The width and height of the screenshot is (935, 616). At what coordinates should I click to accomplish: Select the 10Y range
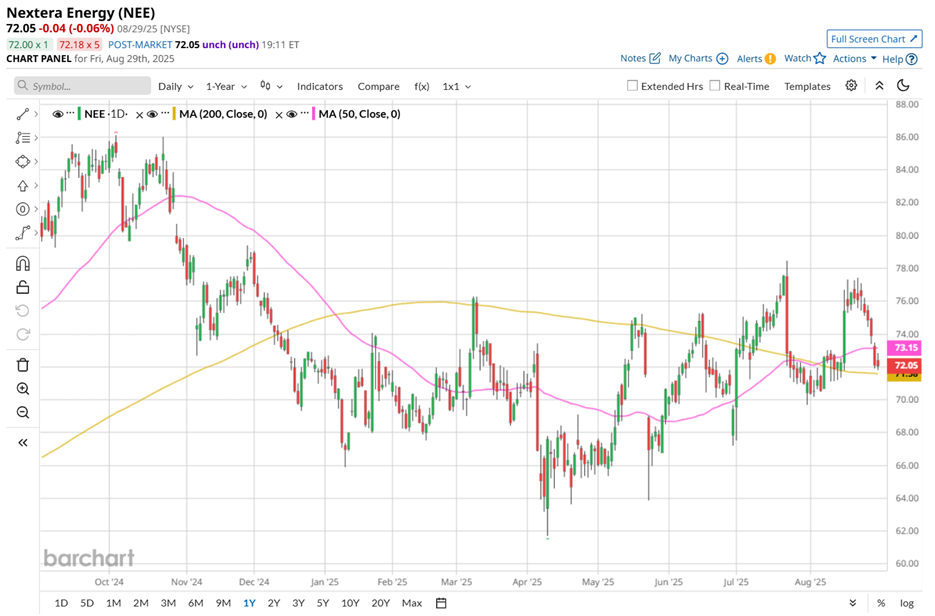point(350,603)
